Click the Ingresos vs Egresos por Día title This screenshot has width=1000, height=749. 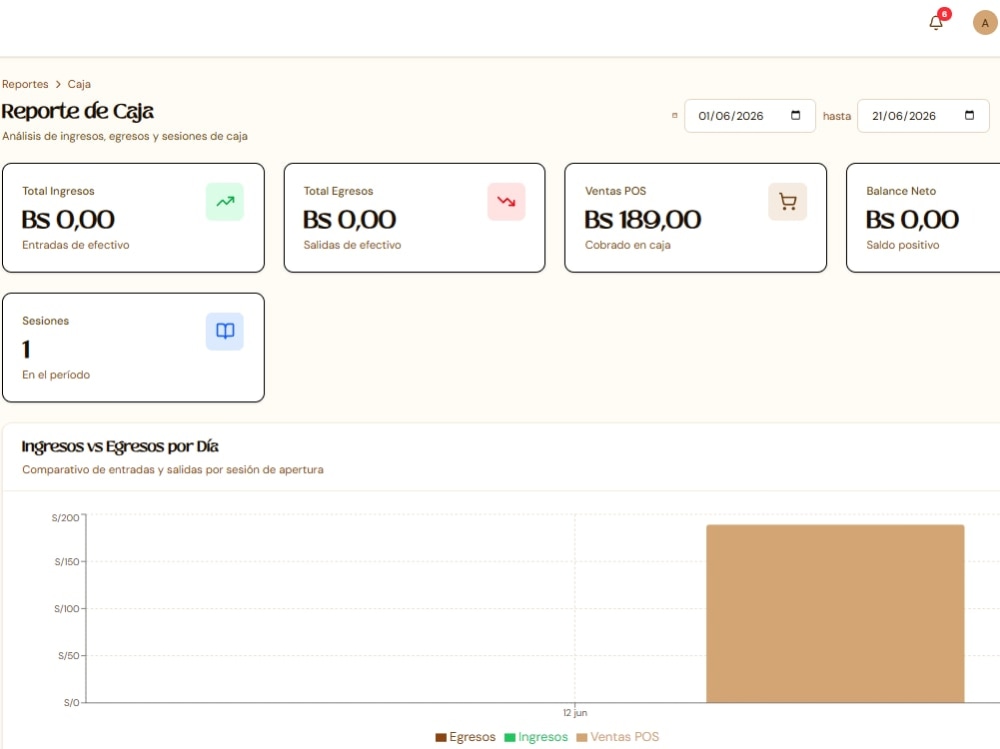(x=120, y=446)
